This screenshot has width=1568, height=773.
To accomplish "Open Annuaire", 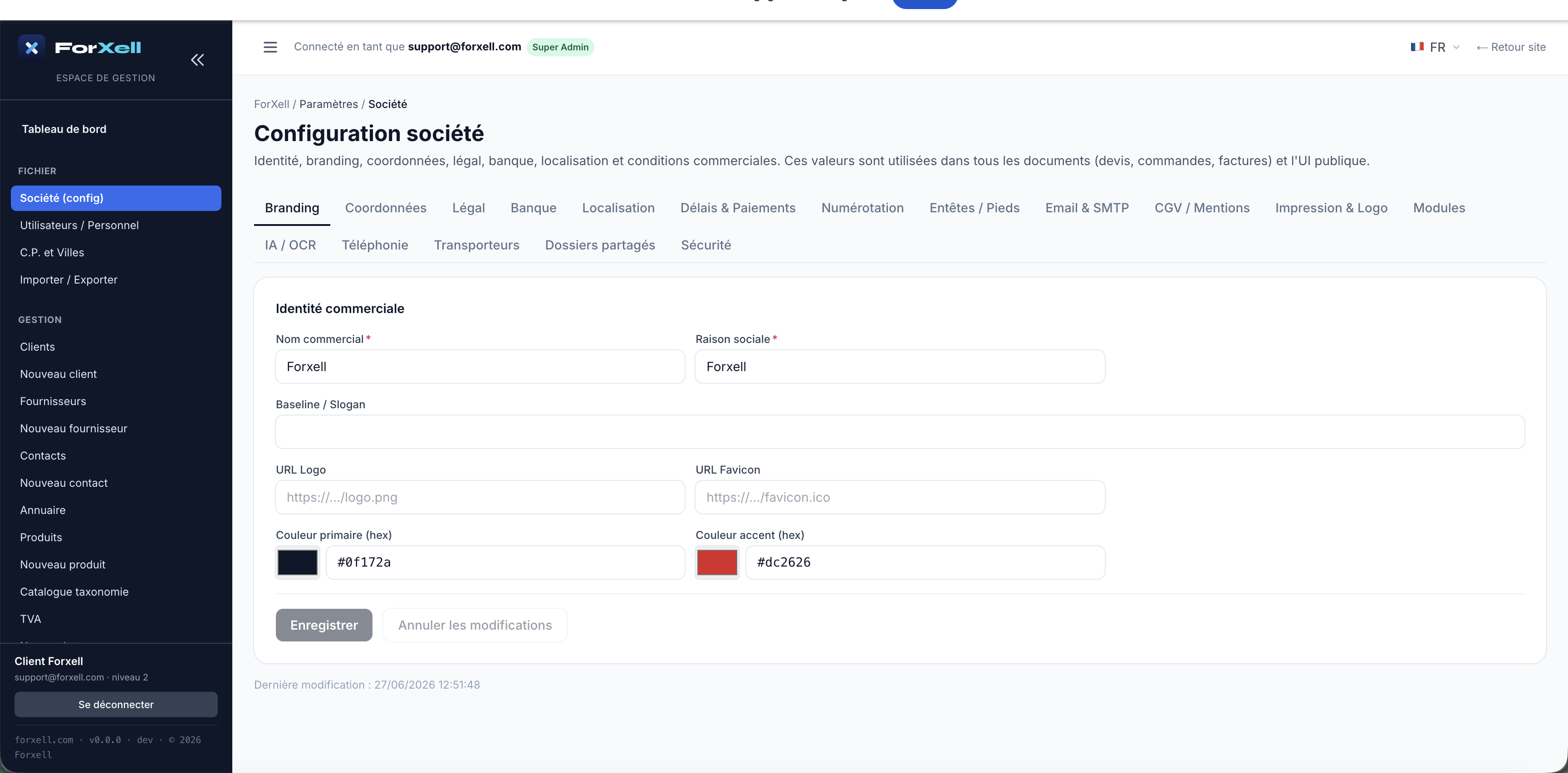I will pos(116,510).
